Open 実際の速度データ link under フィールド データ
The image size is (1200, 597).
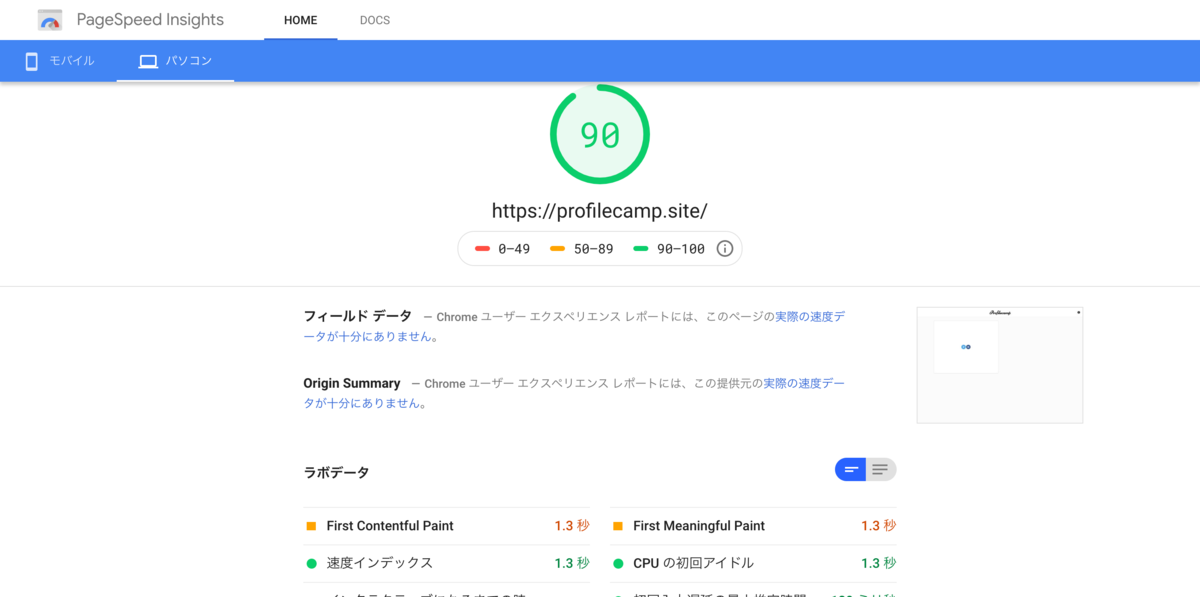(x=810, y=316)
